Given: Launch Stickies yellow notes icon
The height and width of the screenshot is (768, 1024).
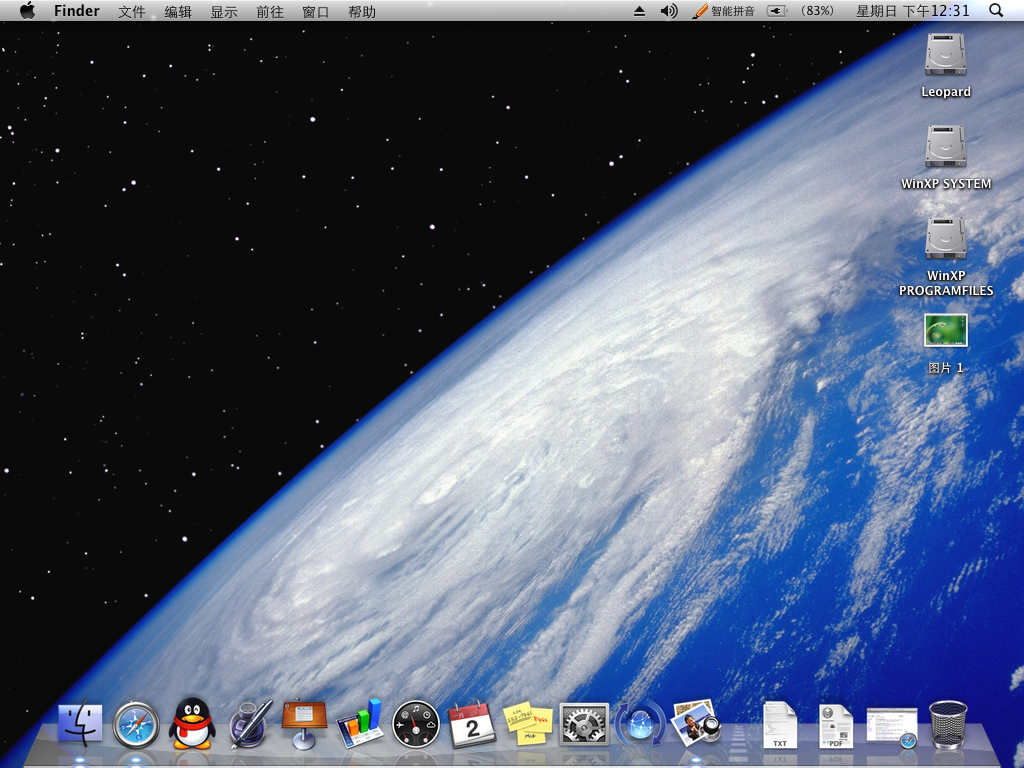Looking at the screenshot, I should click(x=528, y=724).
